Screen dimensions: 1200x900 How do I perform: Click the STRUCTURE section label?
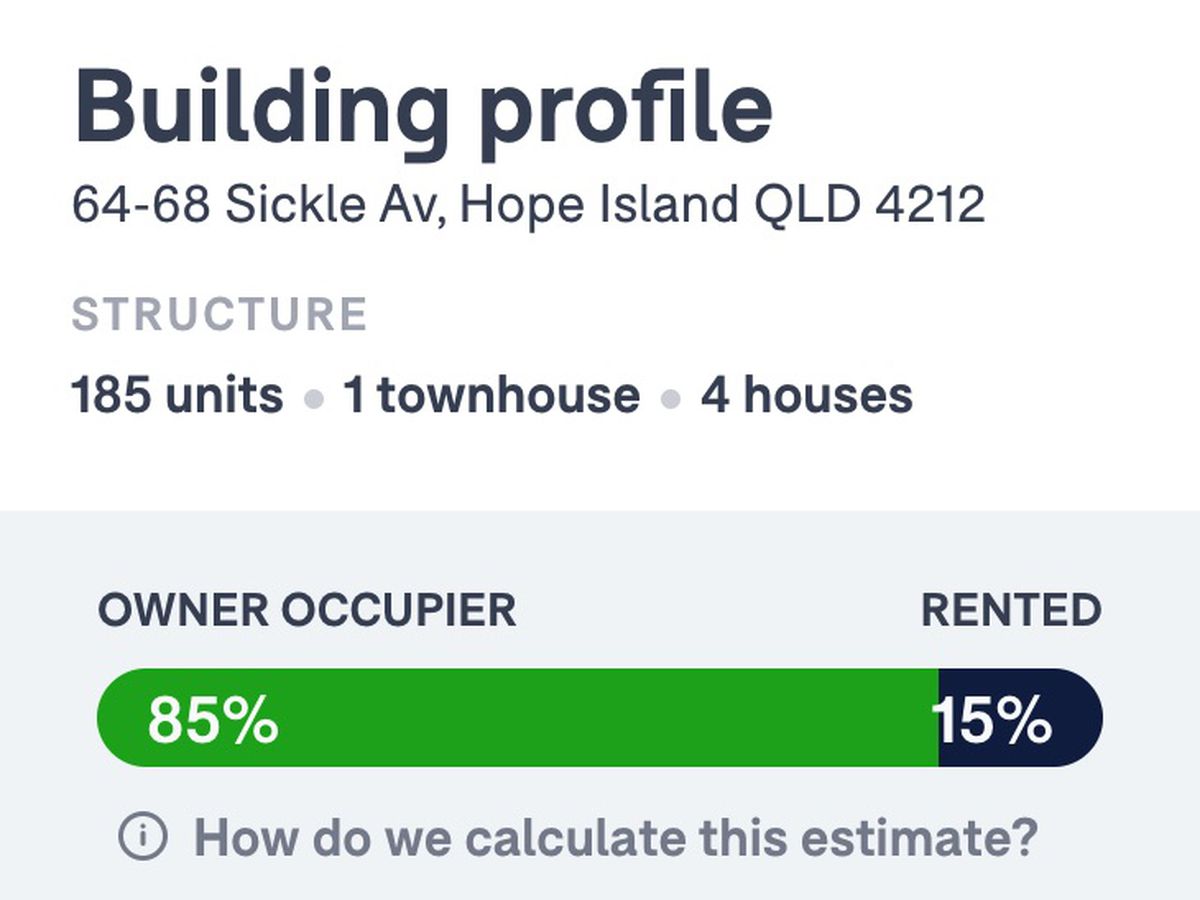(220, 314)
